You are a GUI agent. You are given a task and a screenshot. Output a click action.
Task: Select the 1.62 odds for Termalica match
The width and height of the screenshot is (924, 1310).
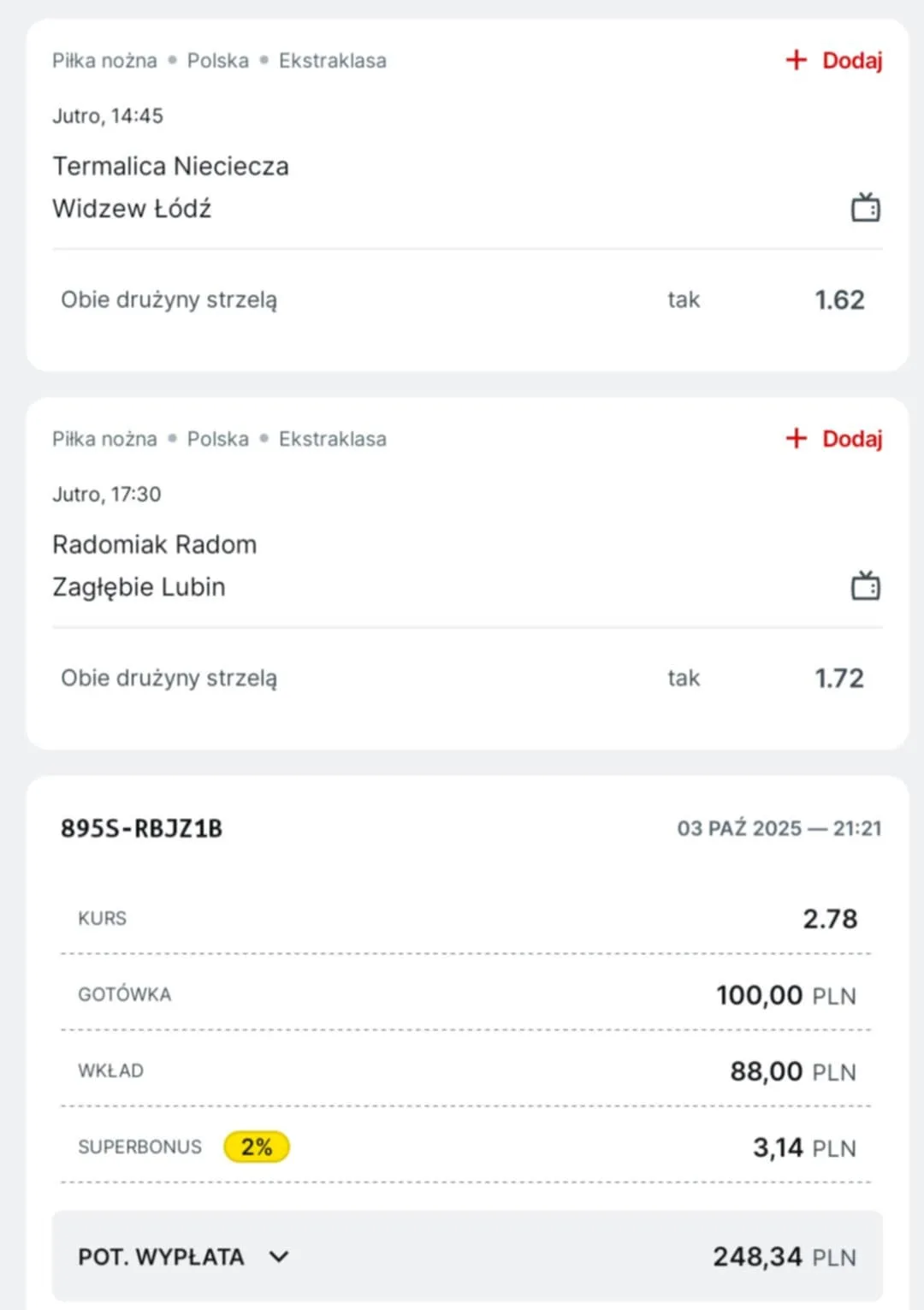click(839, 299)
